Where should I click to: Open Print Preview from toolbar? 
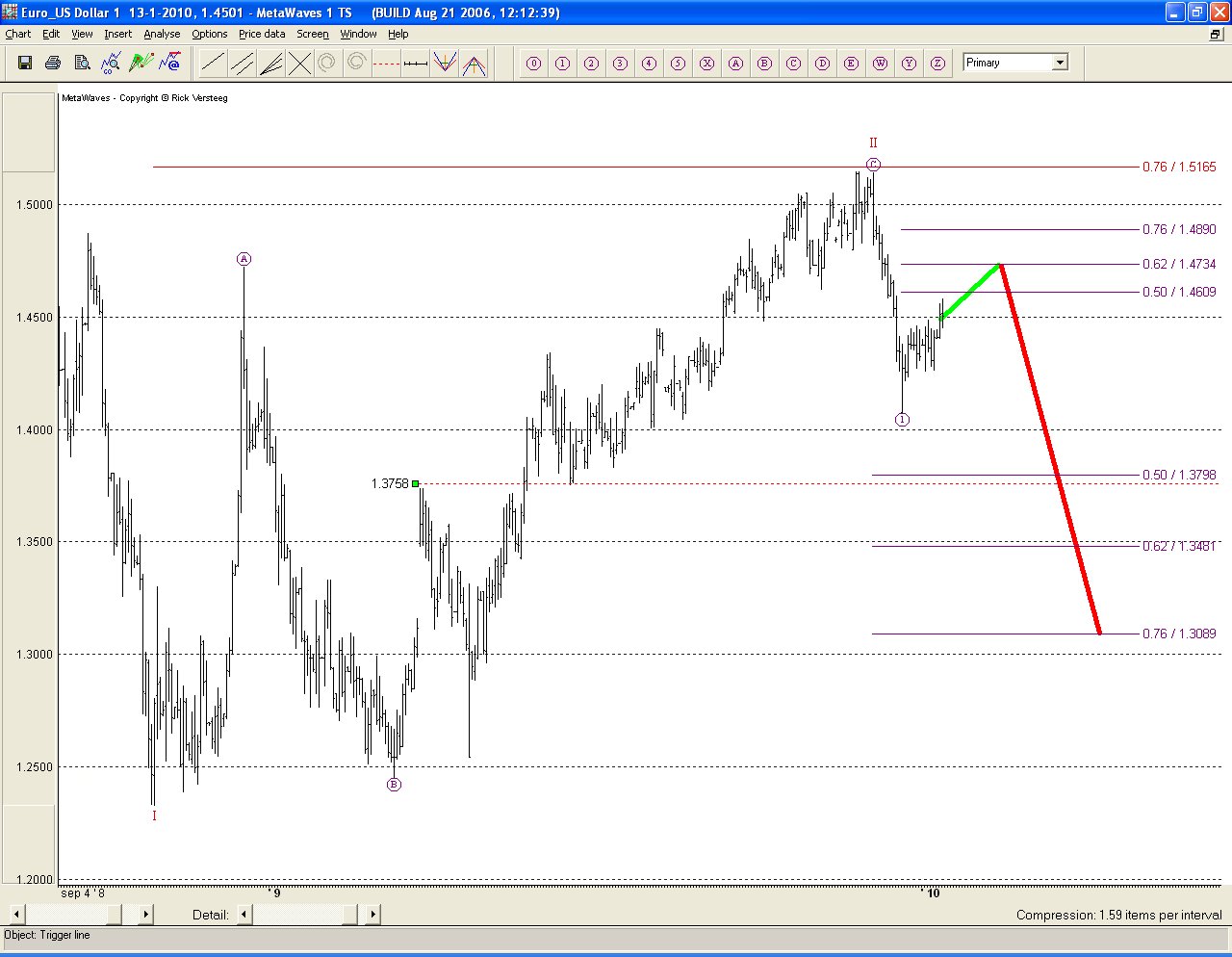[x=83, y=64]
